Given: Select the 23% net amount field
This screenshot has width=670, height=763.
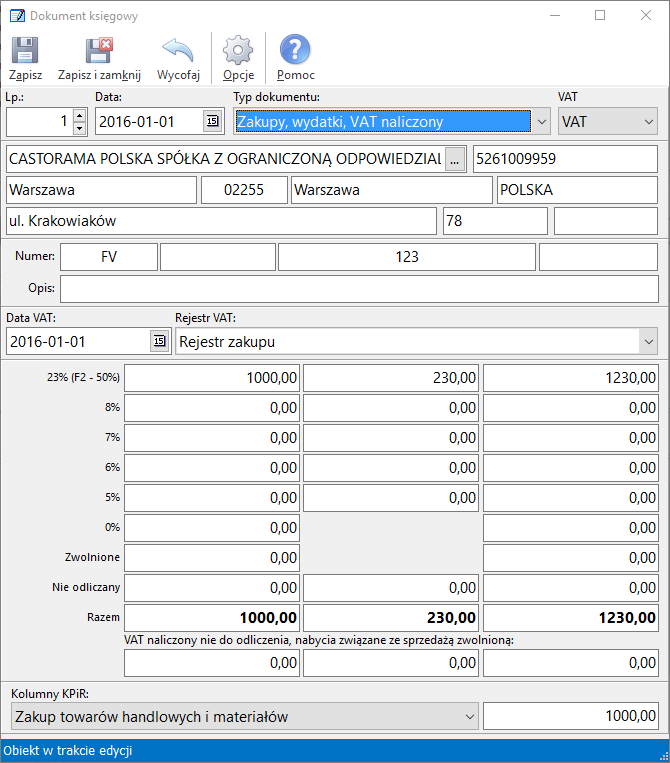Looking at the screenshot, I should 211,378.
